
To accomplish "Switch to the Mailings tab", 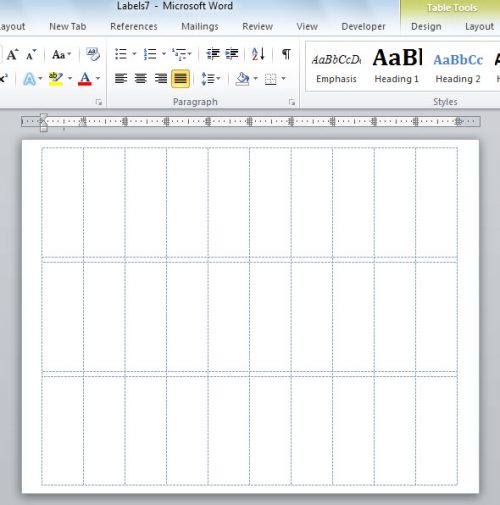I will click(x=200, y=26).
